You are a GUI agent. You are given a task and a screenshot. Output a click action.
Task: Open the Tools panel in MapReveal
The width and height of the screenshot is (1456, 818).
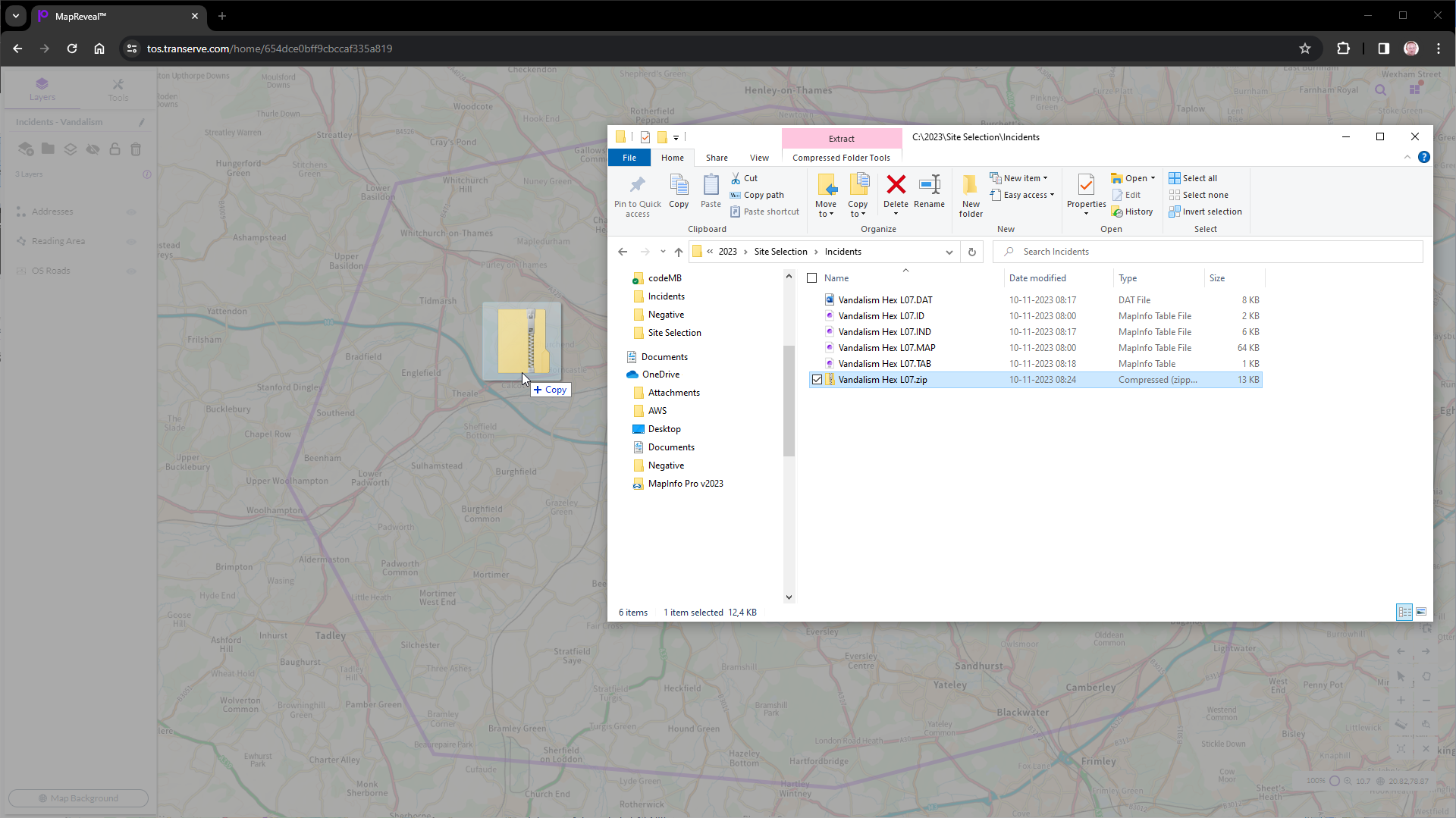pos(118,89)
